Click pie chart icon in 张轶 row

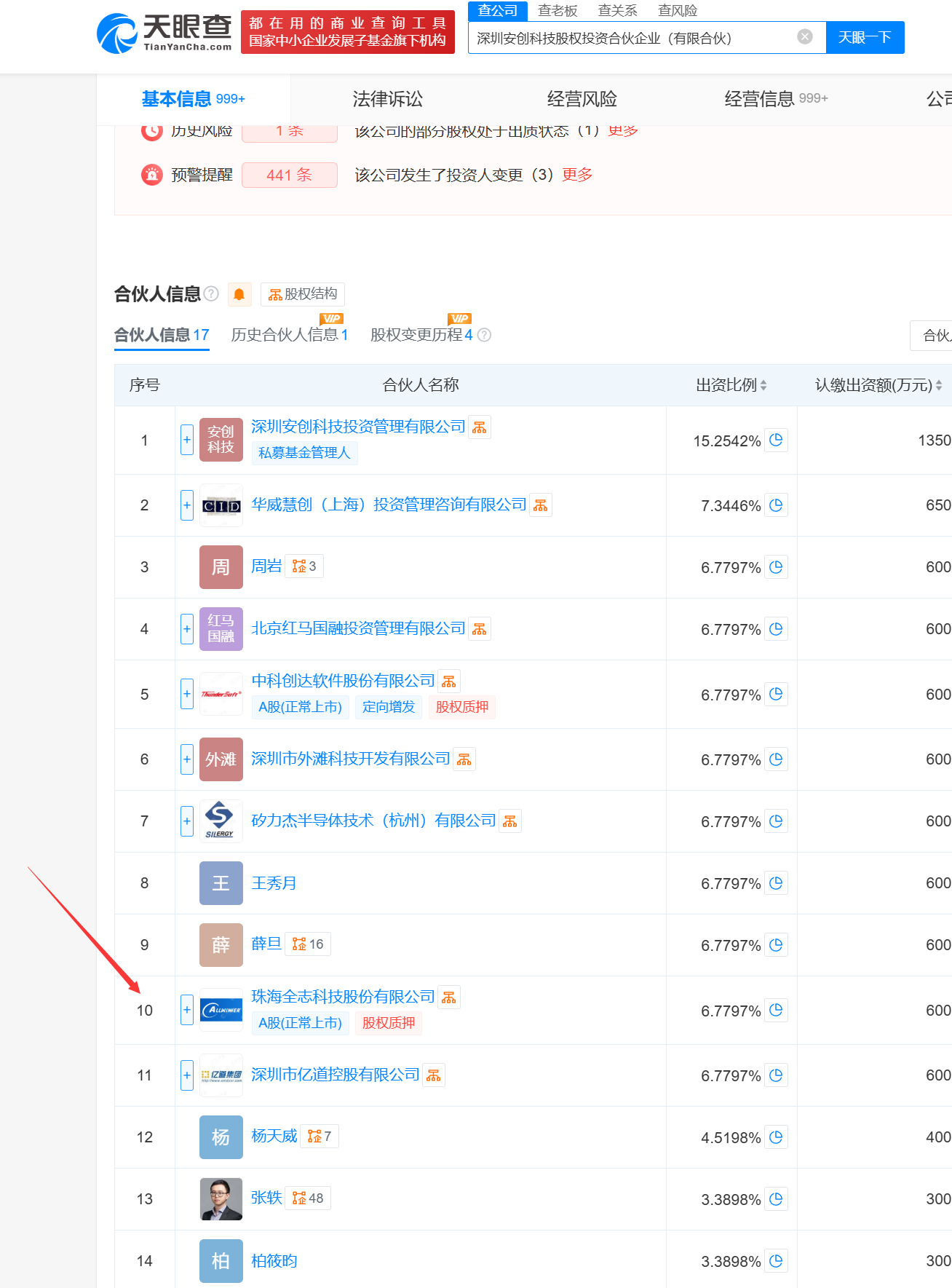(776, 1199)
